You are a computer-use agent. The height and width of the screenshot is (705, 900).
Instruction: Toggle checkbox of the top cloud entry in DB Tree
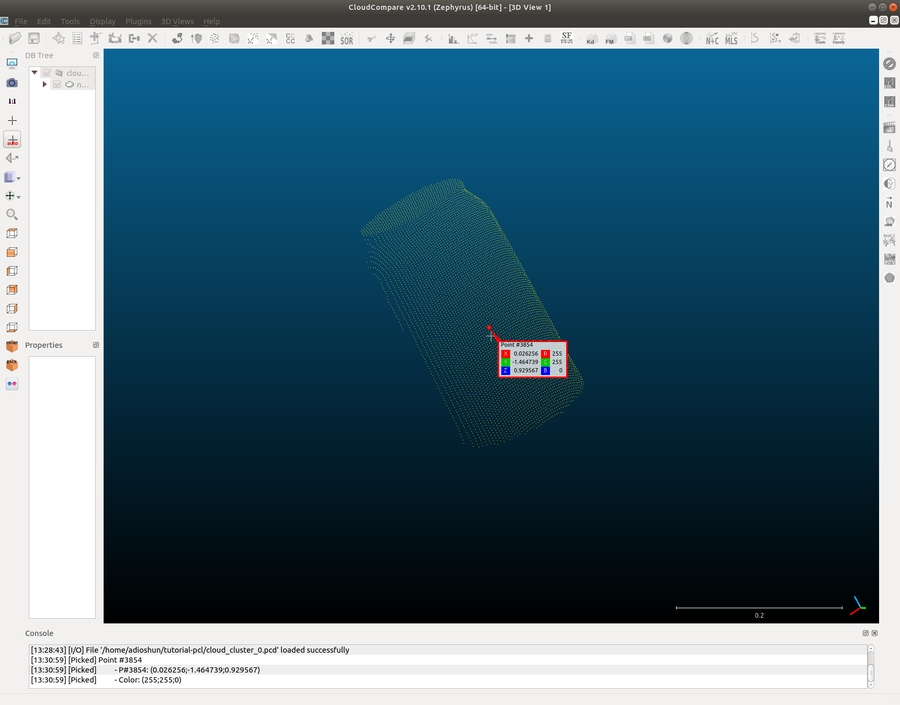(x=46, y=73)
